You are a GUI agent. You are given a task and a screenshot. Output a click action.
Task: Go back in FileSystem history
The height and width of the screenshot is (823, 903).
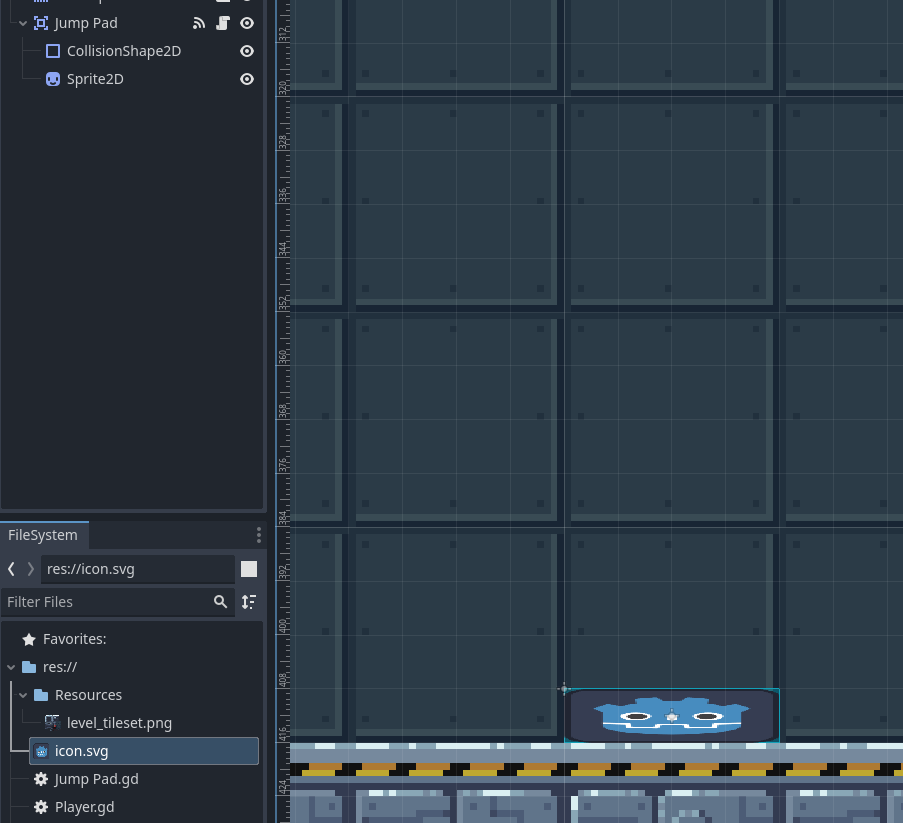(x=11, y=569)
